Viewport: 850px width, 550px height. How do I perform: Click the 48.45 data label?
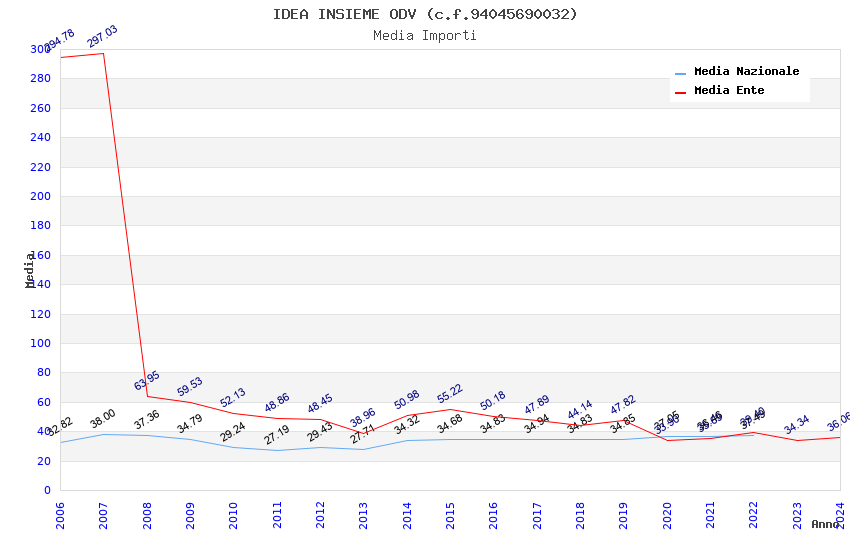320,404
